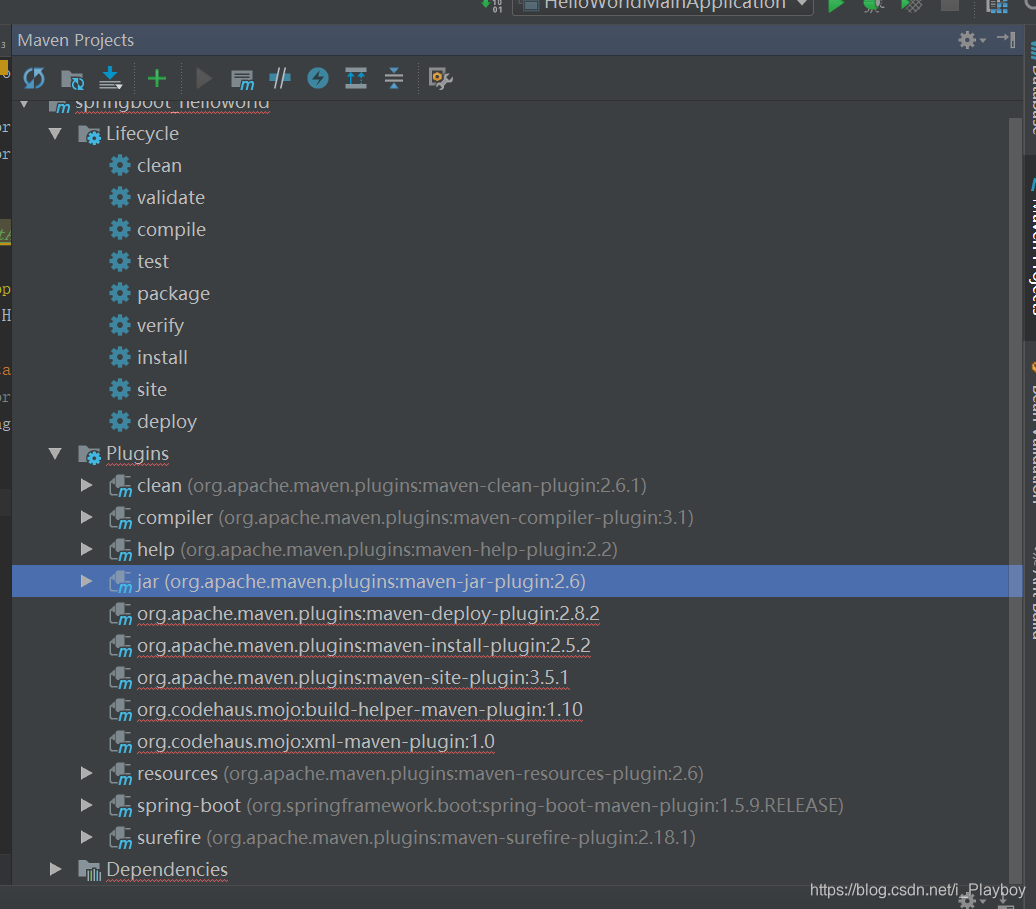
Task: Select the install lifecycle goal
Action: [162, 357]
